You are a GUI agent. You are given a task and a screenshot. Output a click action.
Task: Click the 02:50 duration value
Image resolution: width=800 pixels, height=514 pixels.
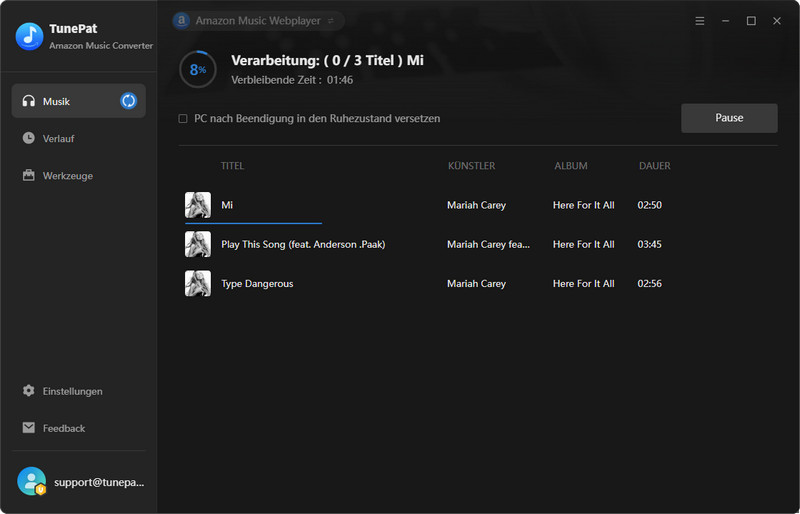tap(649, 205)
